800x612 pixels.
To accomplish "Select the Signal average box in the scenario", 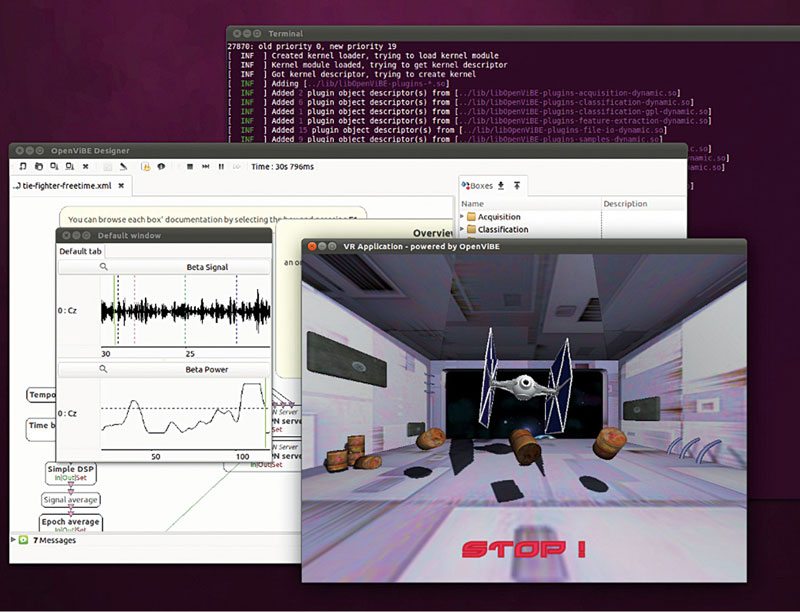I will tap(70, 499).
